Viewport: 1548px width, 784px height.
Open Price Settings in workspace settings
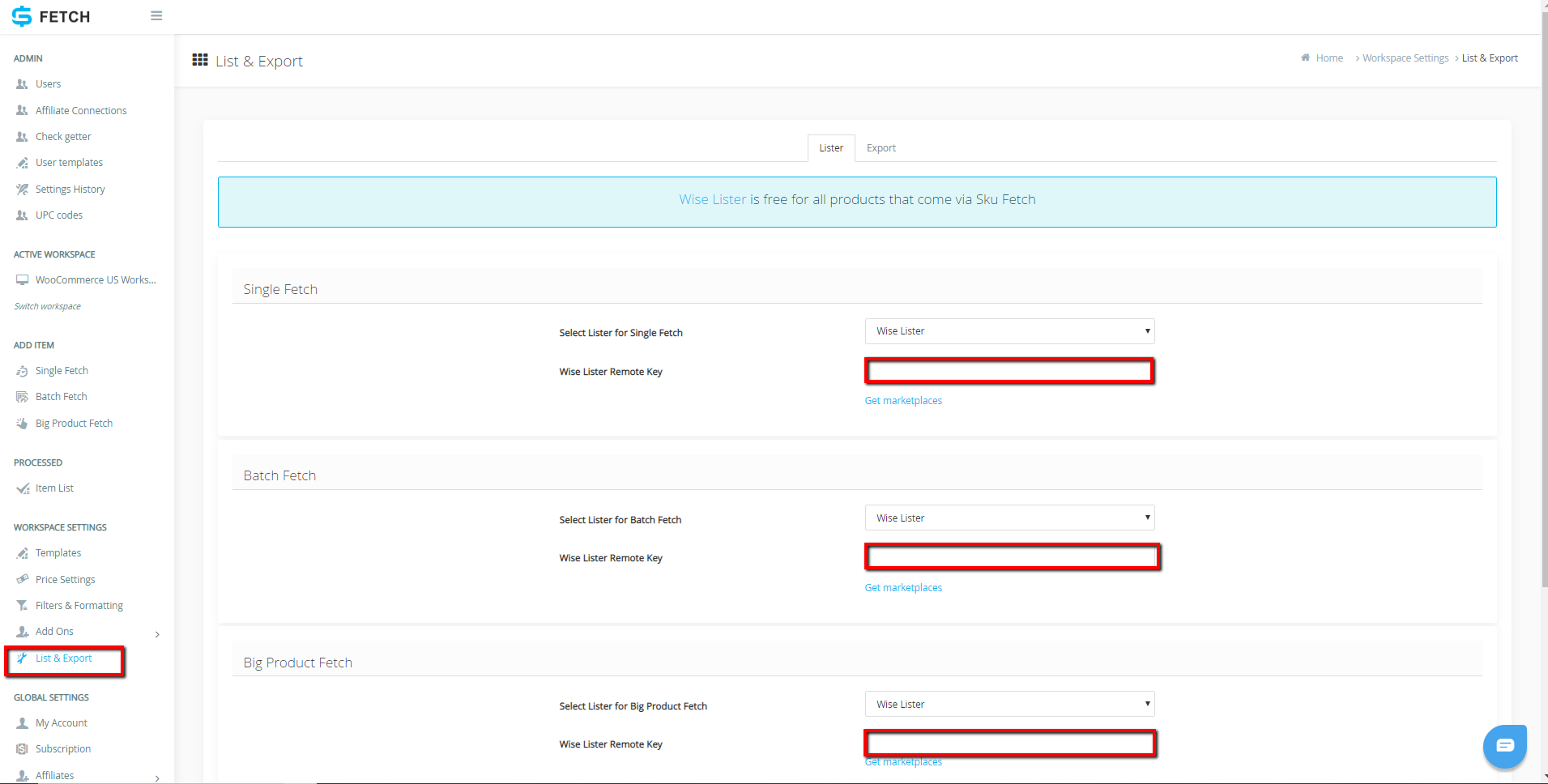coord(65,580)
